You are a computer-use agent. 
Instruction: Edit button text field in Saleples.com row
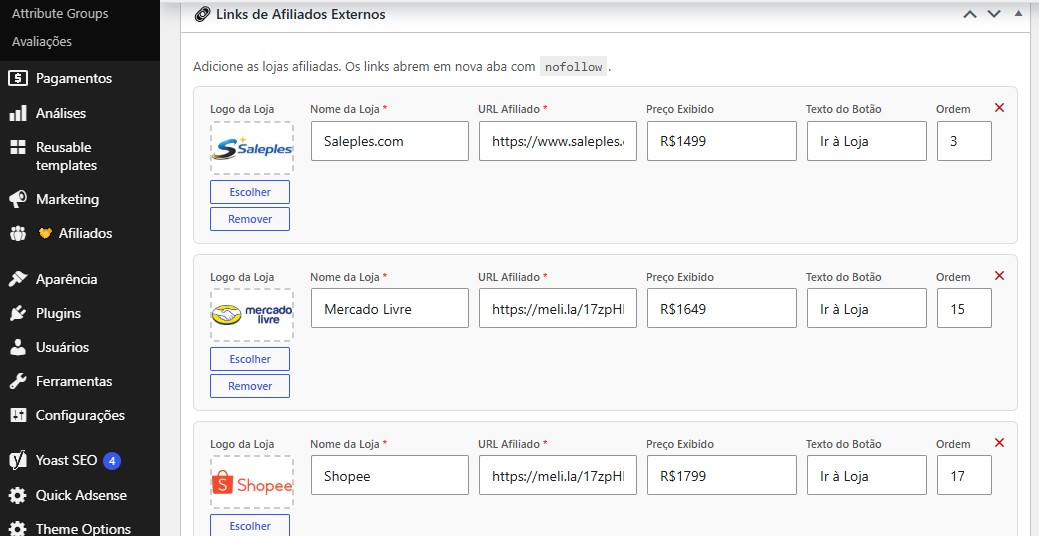point(867,140)
